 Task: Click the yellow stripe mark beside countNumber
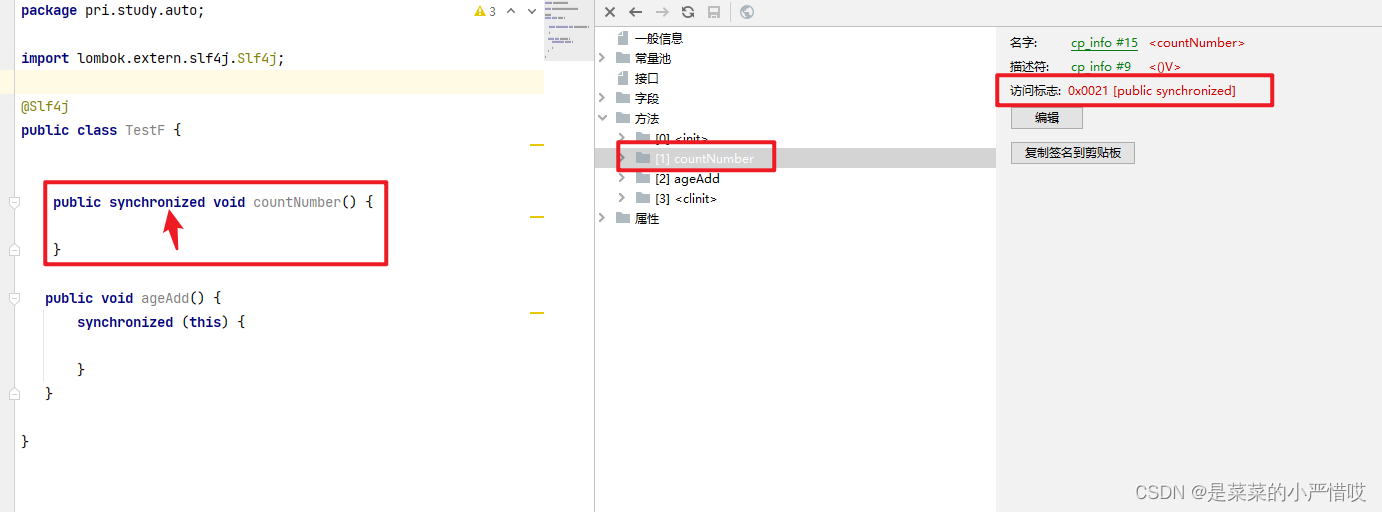pyautogui.click(x=537, y=216)
